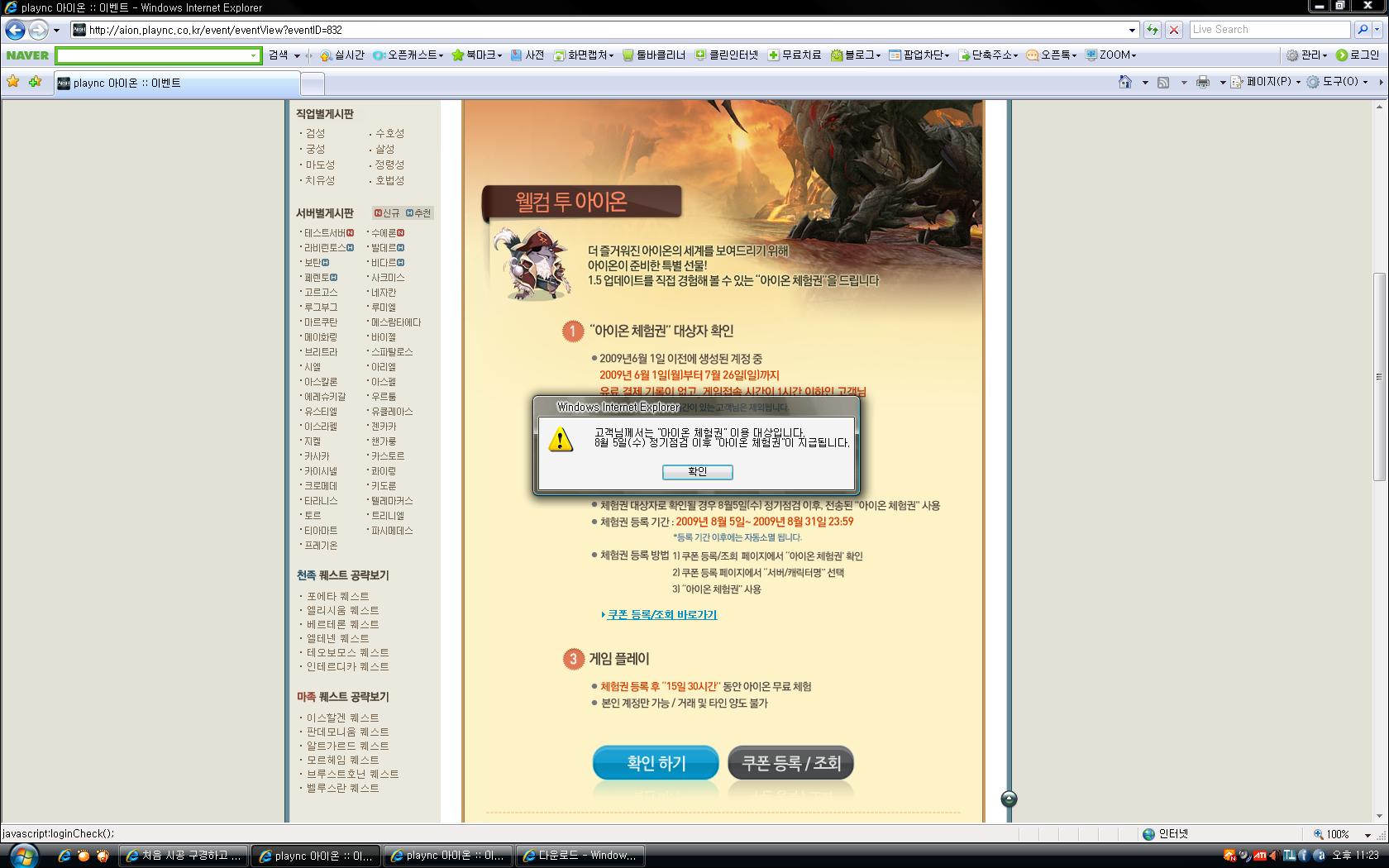Click the Stop loading icon
This screenshot has width=1389, height=868.
(x=1173, y=30)
